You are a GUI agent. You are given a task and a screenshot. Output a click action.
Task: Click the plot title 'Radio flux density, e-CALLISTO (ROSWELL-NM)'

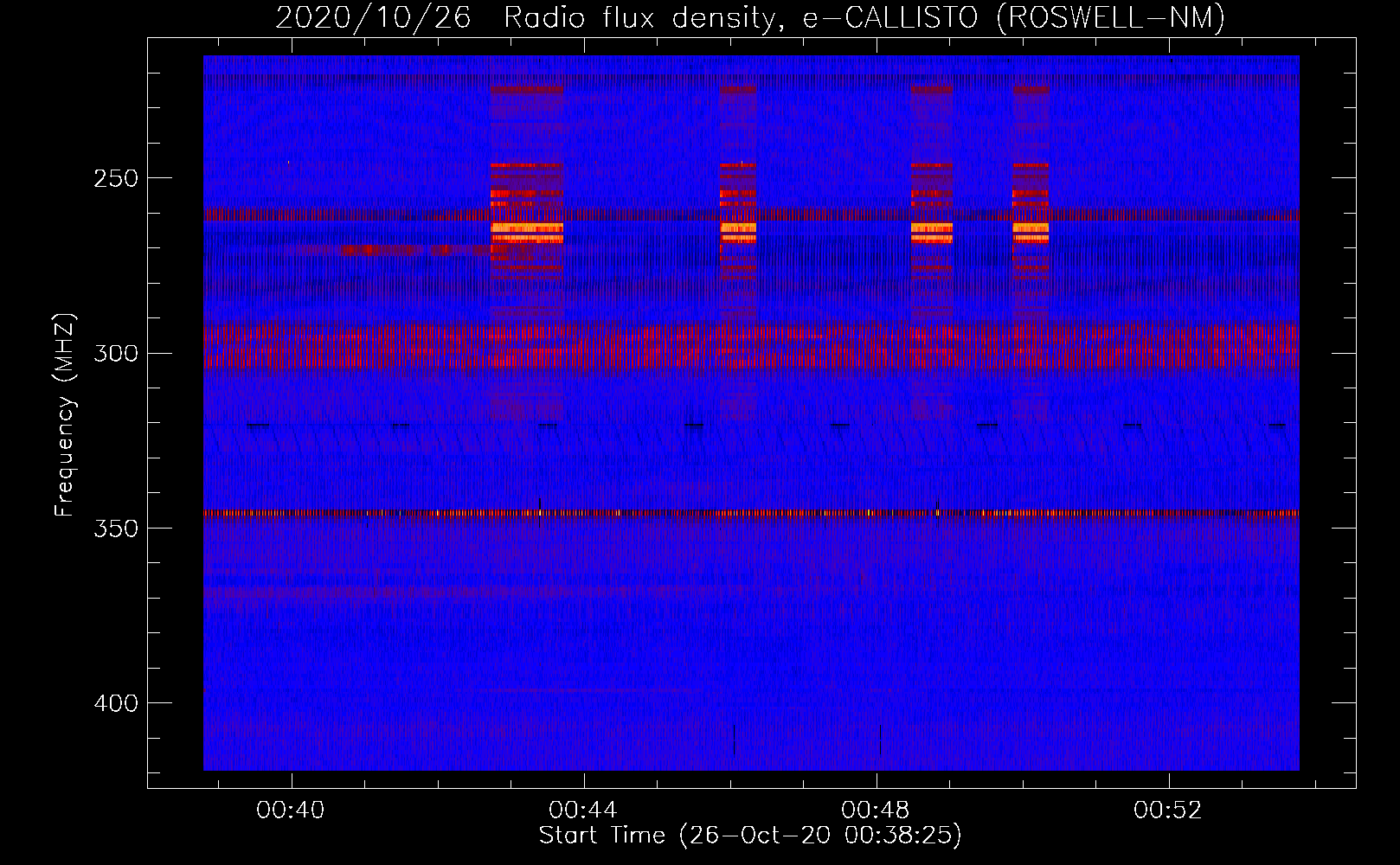(864, 17)
